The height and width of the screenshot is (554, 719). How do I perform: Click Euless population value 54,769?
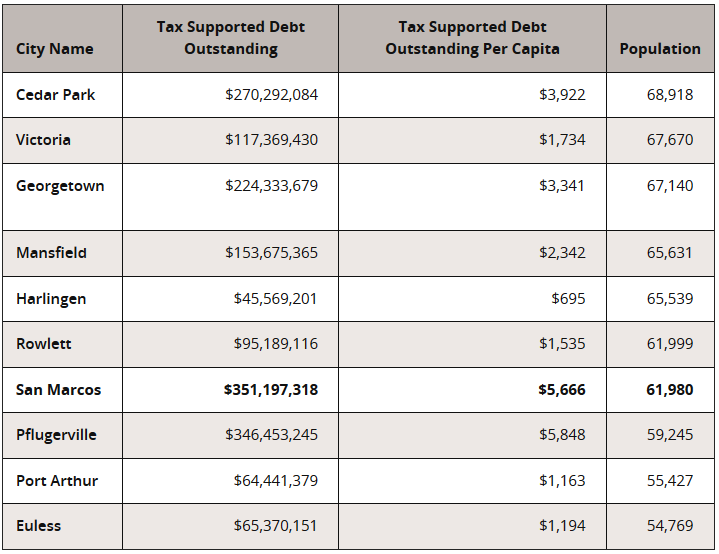[x=670, y=526]
